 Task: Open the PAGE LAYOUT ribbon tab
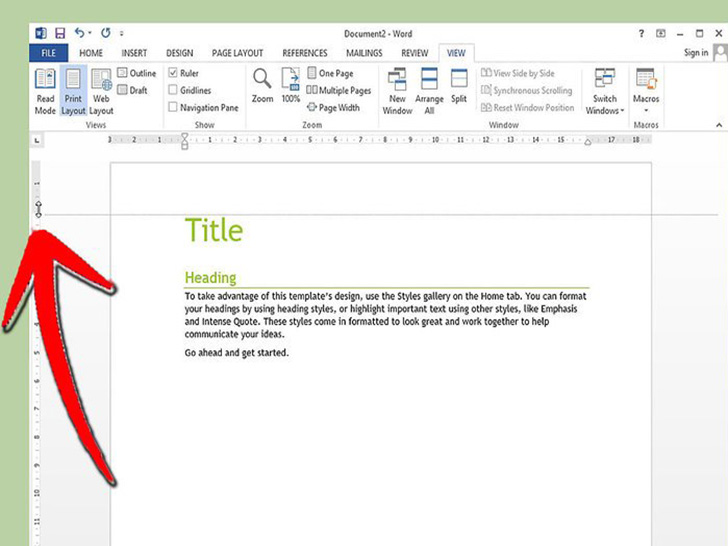click(x=237, y=53)
